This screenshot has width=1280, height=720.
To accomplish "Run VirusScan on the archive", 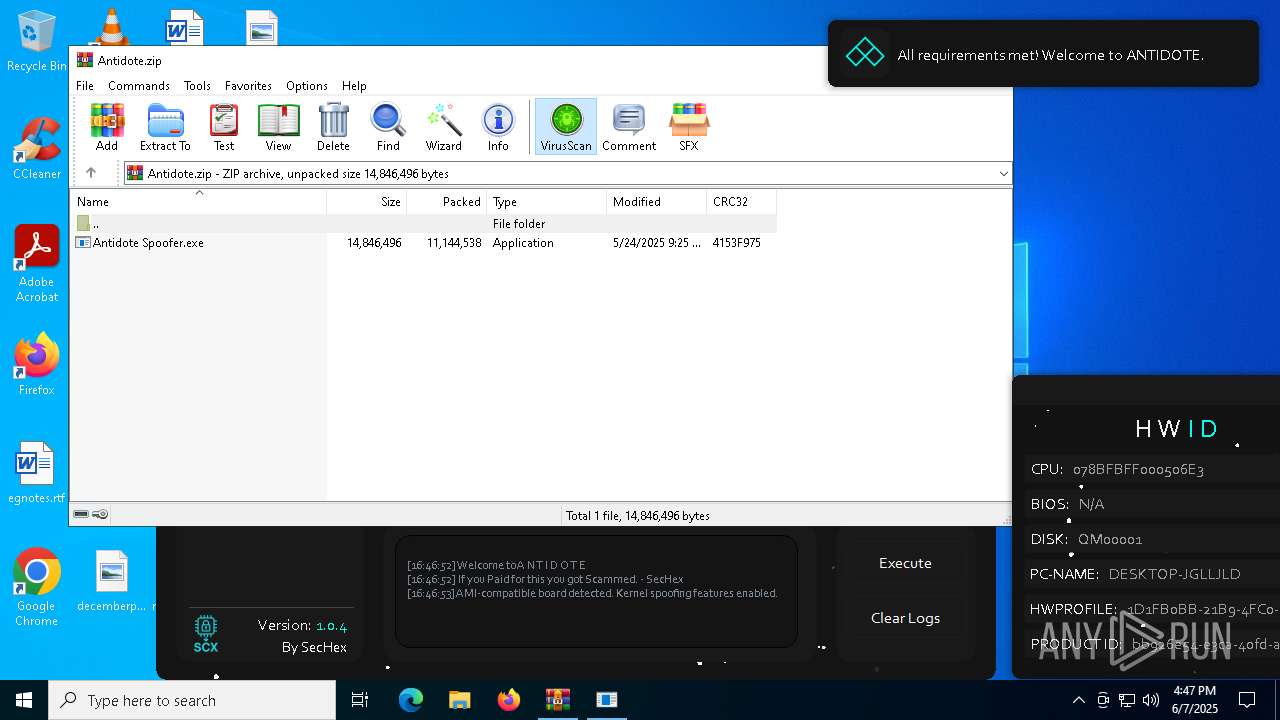I will coord(566,127).
